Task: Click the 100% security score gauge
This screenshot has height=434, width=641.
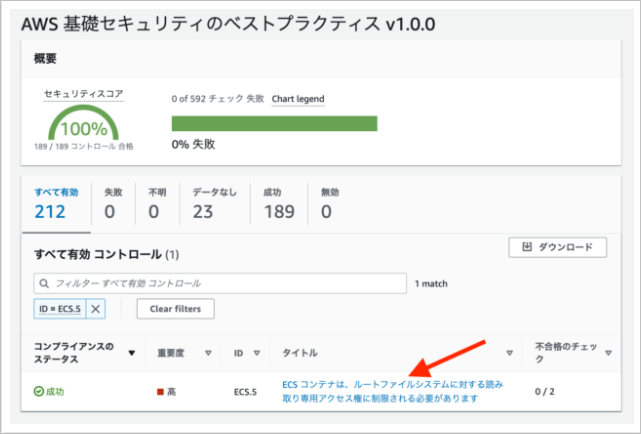Action: tap(83, 123)
